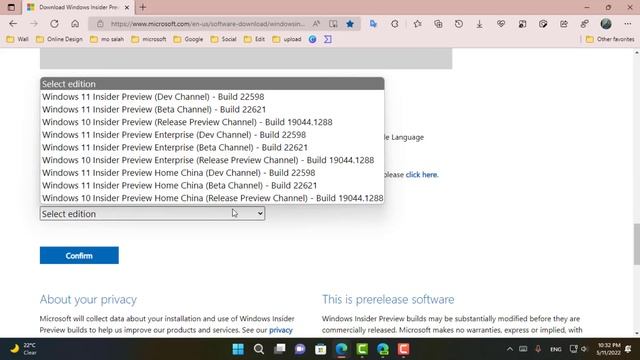Open the weather widget showing 22°C Clear
This screenshot has width=640, height=360.
click(x=23, y=349)
